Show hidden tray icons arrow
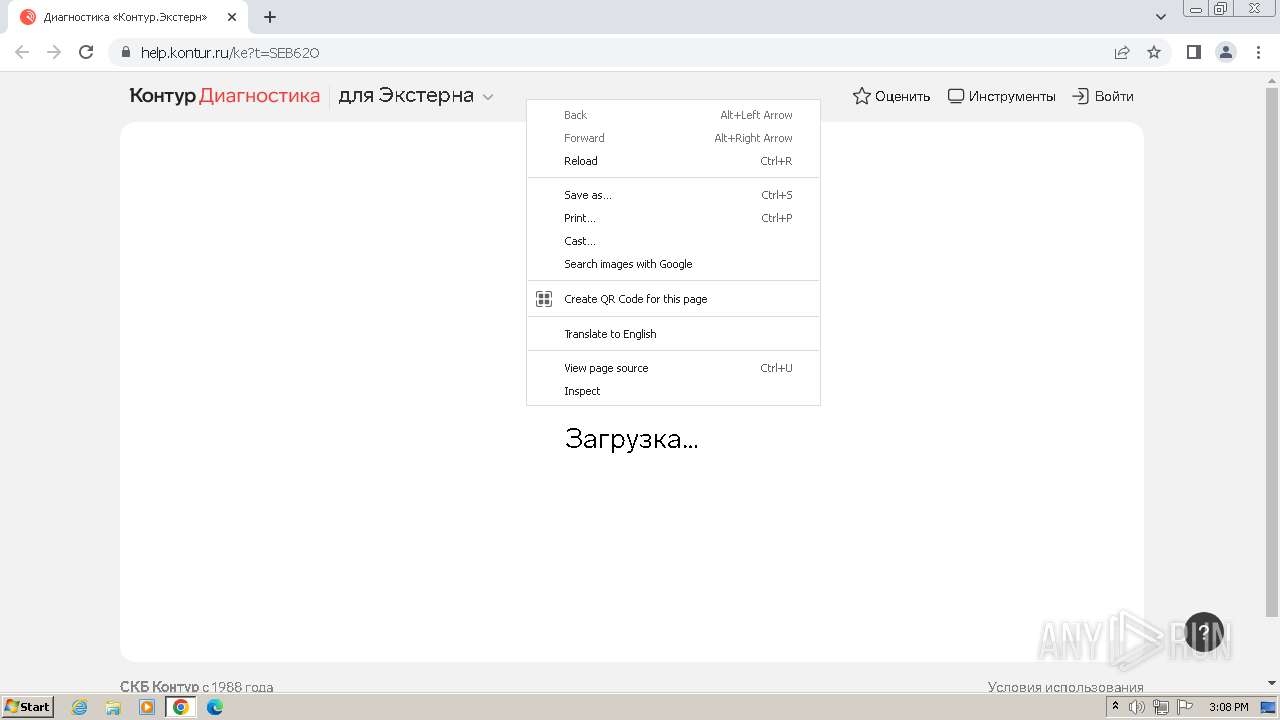Viewport: 1280px width, 720px height. click(x=1115, y=707)
